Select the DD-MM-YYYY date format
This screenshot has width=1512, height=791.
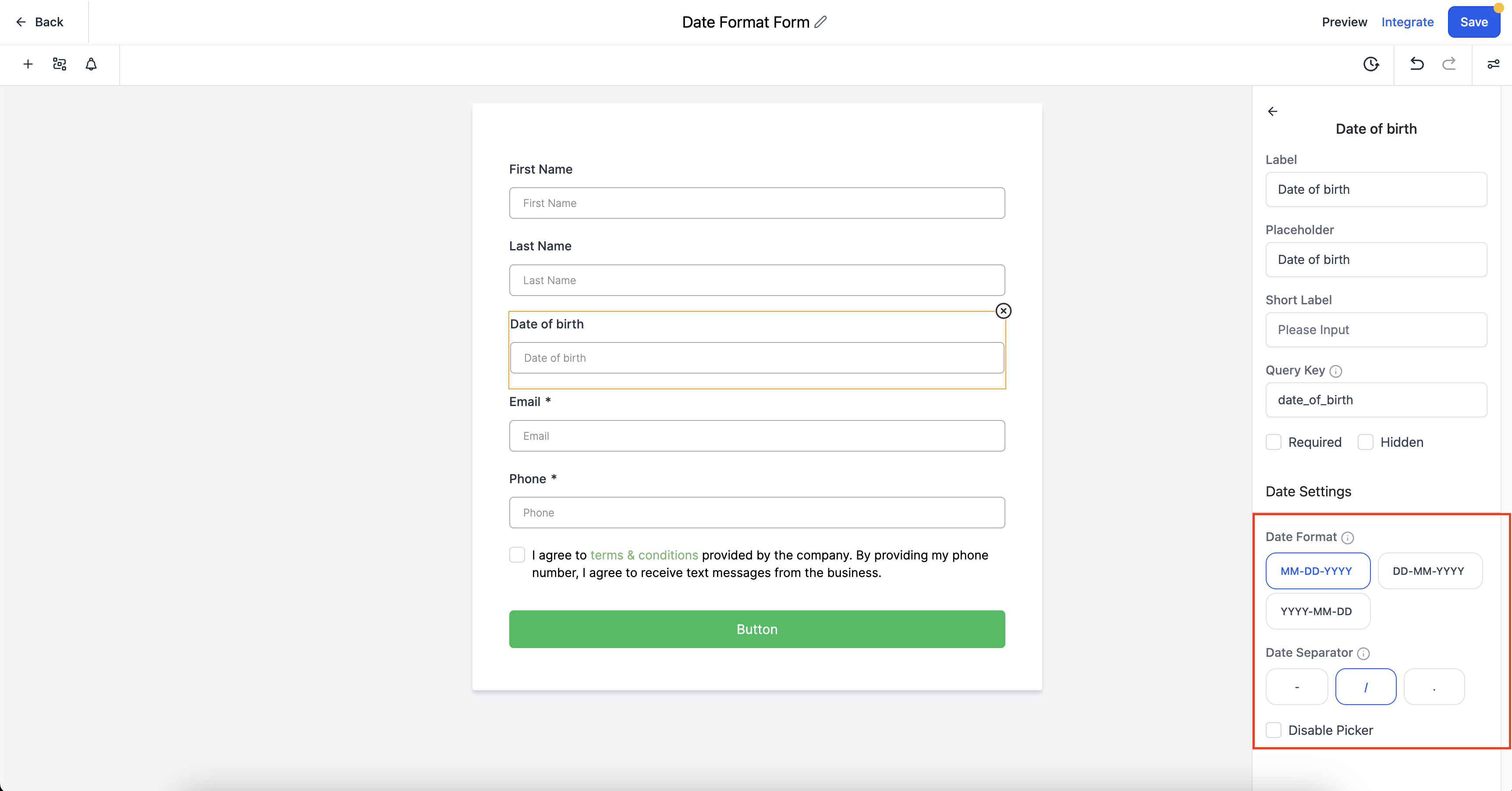coord(1429,571)
